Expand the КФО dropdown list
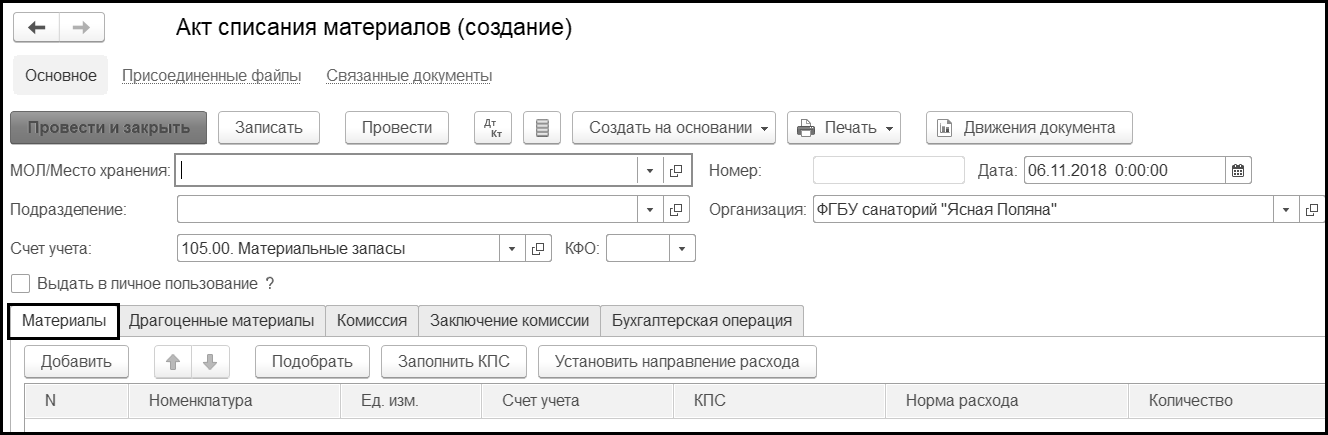Image resolution: width=1328 pixels, height=435 pixels. pos(682,248)
